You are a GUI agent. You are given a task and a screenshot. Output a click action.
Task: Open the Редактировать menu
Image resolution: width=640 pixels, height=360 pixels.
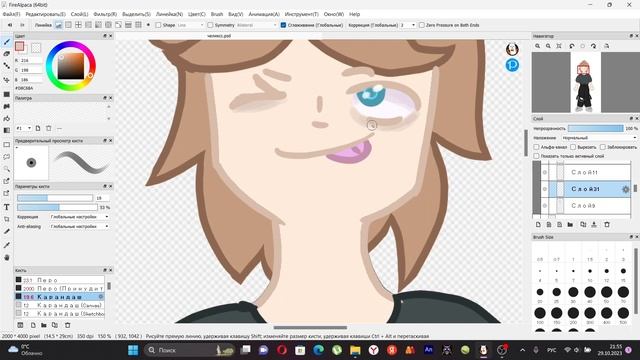point(45,14)
